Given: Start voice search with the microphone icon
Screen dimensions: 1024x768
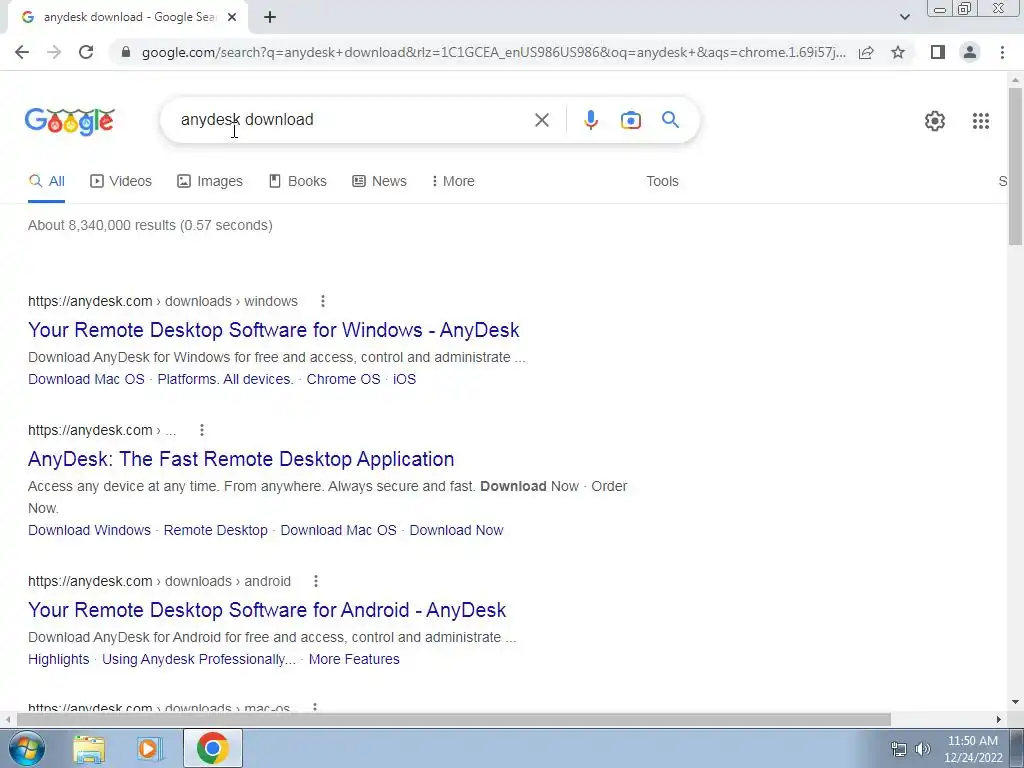Looking at the screenshot, I should (590, 120).
